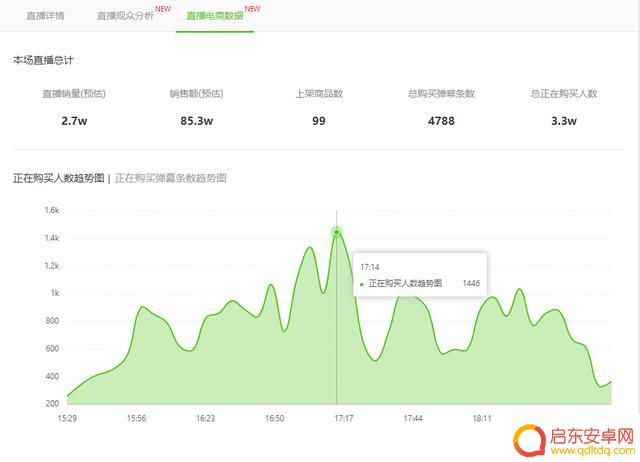
Task: Click the 销售额(预估) label
Action: click(x=196, y=94)
